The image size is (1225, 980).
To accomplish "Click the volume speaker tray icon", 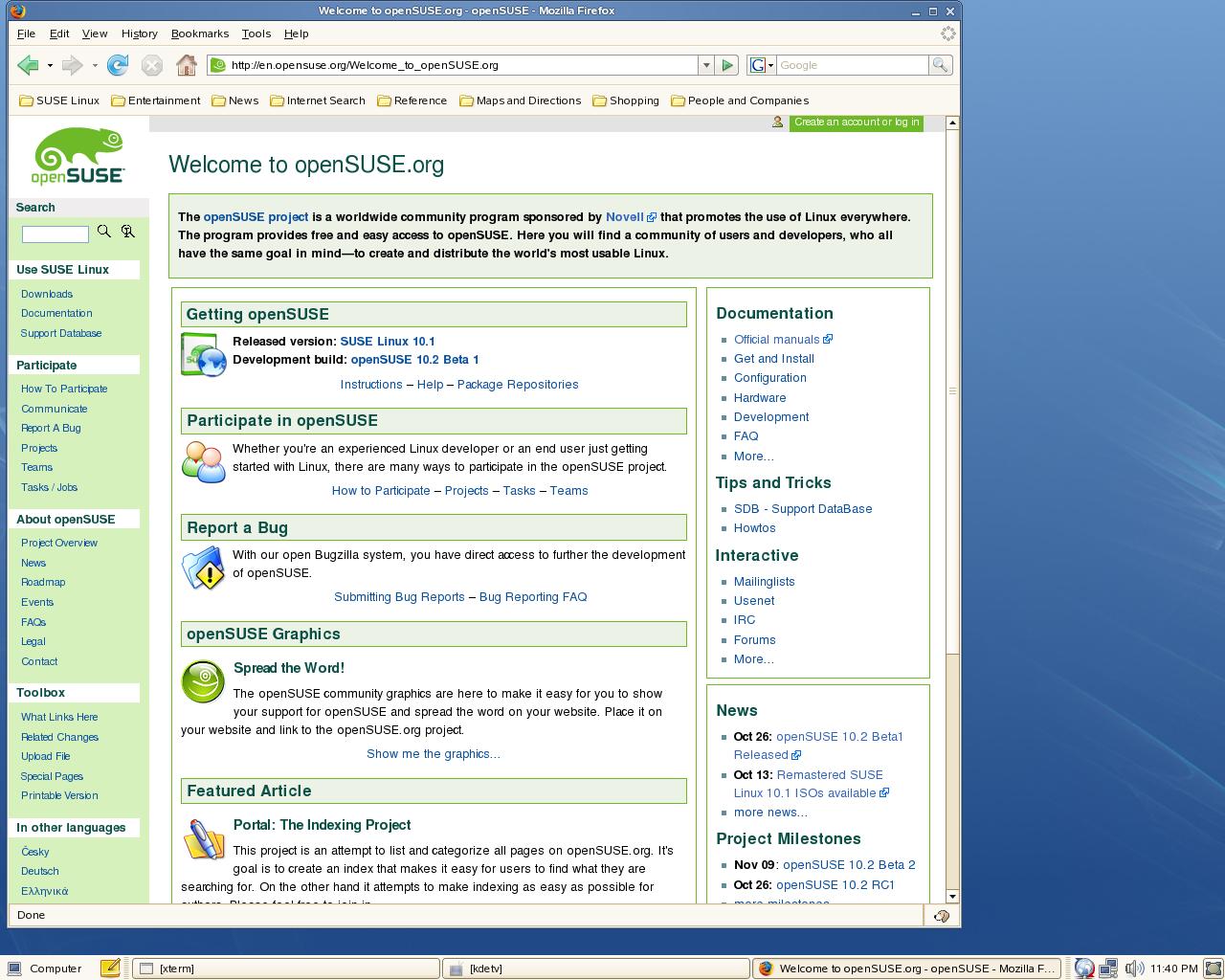I will pyautogui.click(x=1133, y=969).
